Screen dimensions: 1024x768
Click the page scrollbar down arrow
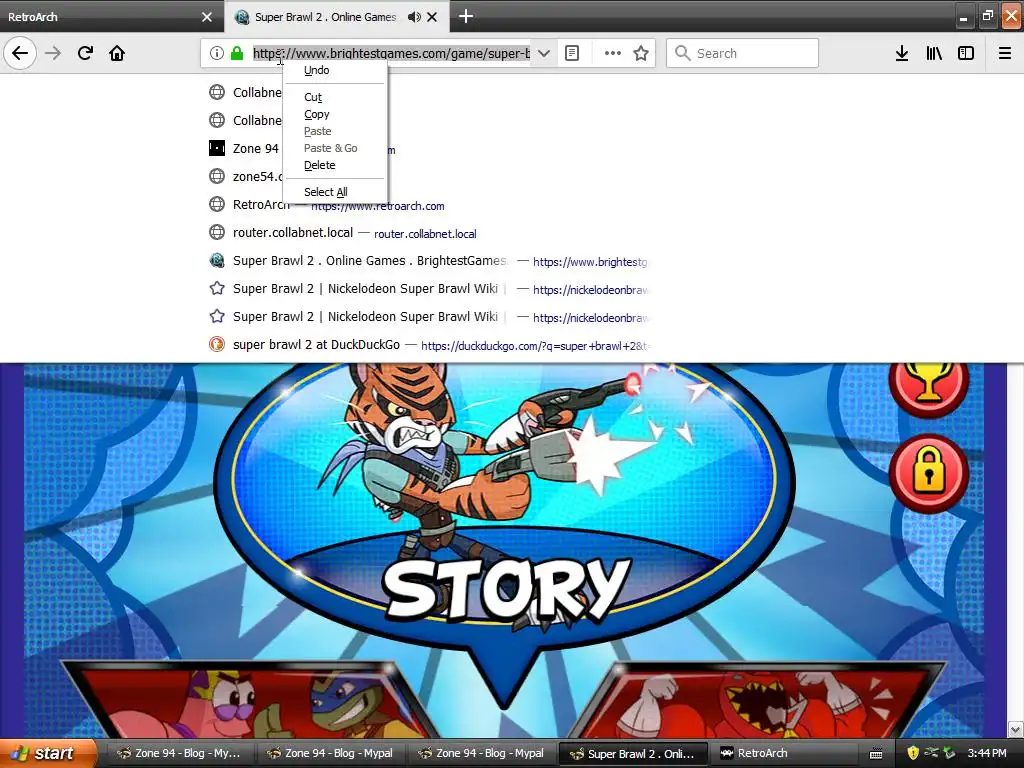[1016, 729]
